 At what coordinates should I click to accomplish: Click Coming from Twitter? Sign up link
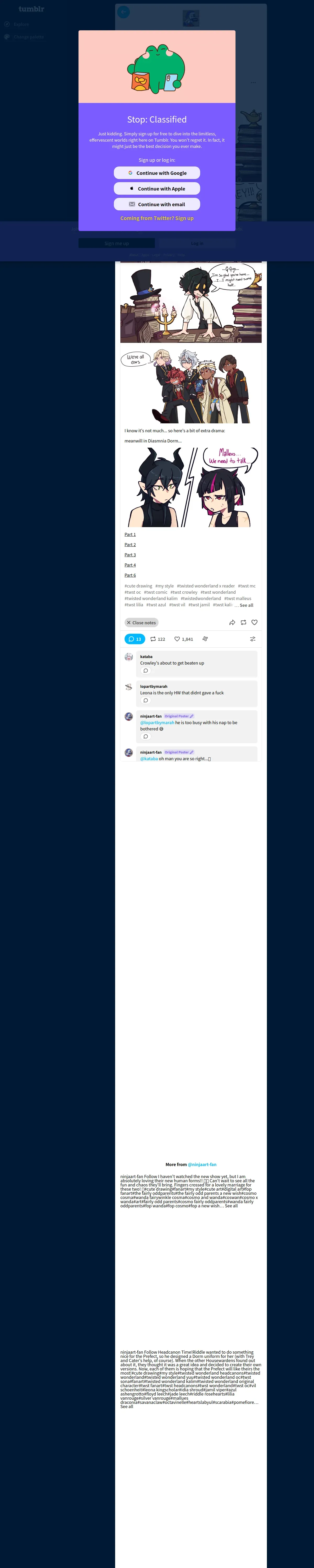(x=157, y=218)
